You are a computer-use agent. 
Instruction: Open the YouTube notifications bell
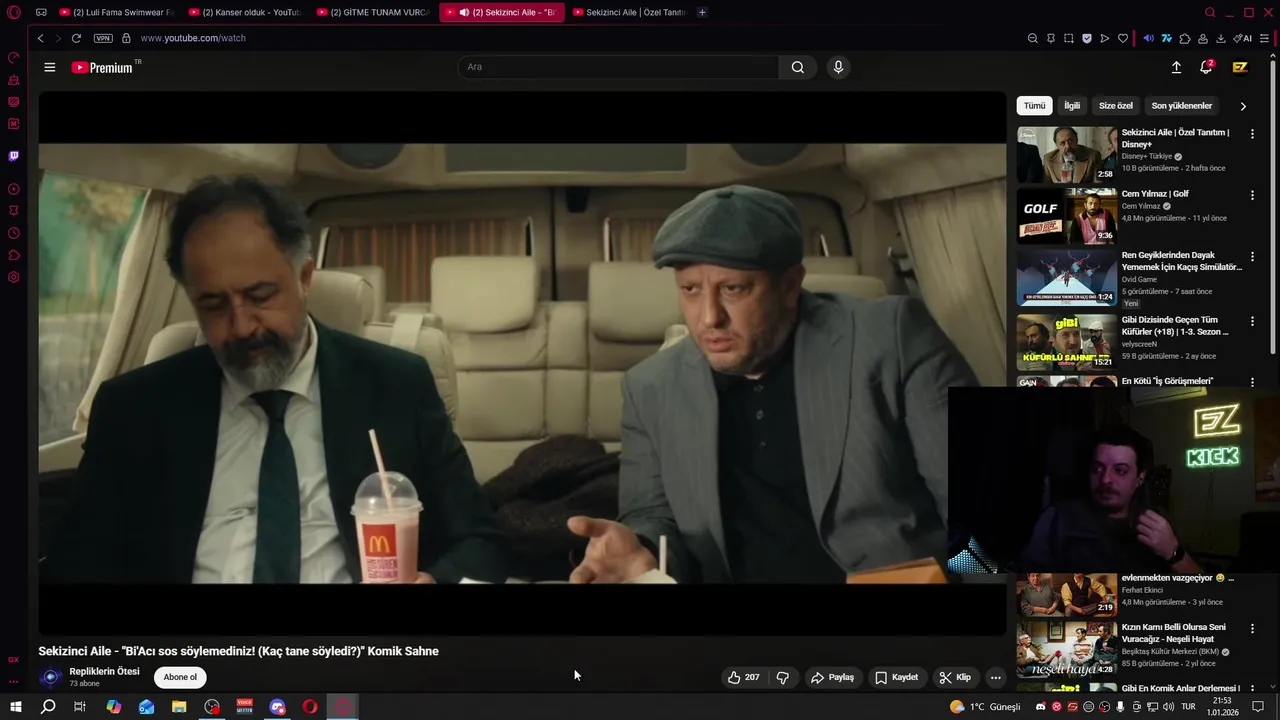pyautogui.click(x=1206, y=67)
